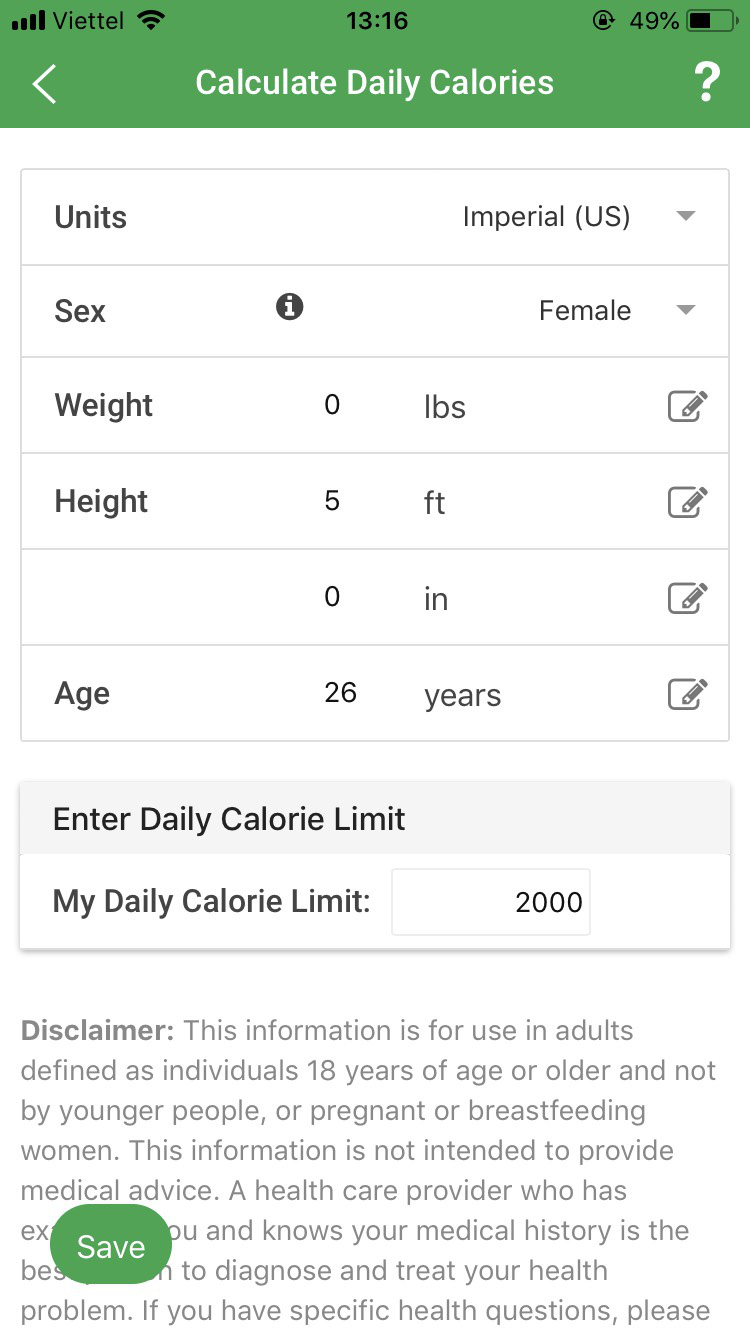
Task: Click the green Save button
Action: point(111,1246)
